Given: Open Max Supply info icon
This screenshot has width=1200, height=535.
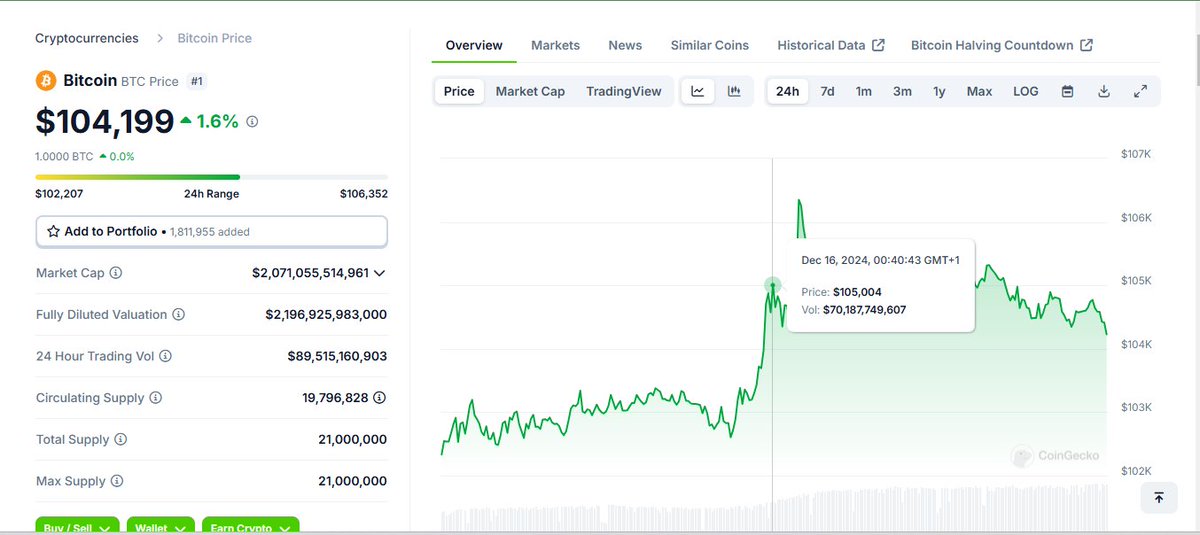Looking at the screenshot, I should [x=116, y=481].
